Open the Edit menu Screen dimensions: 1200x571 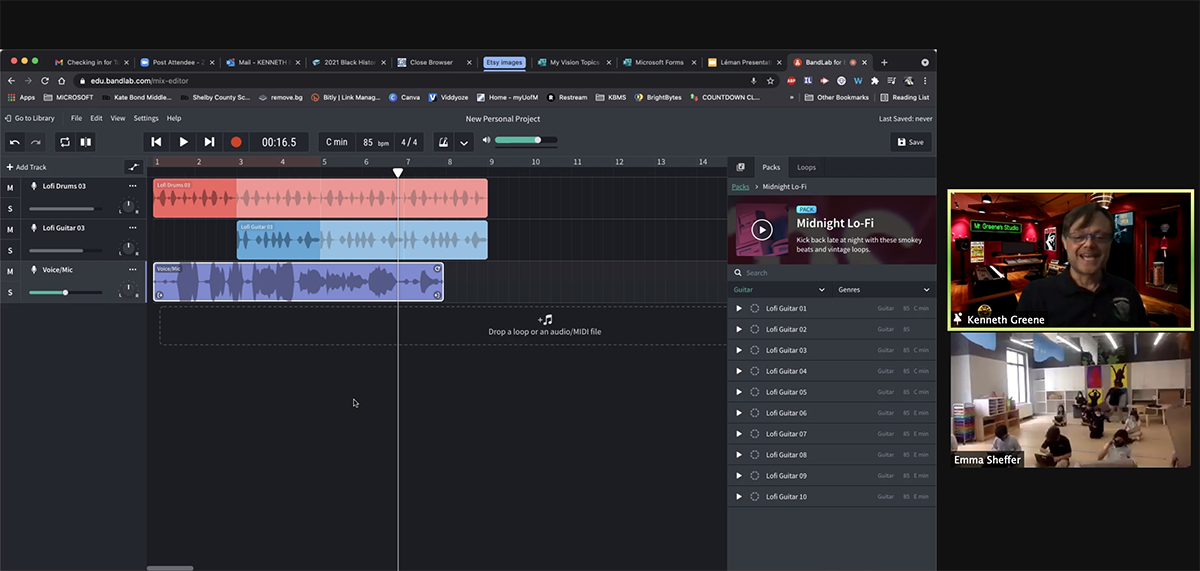point(96,118)
